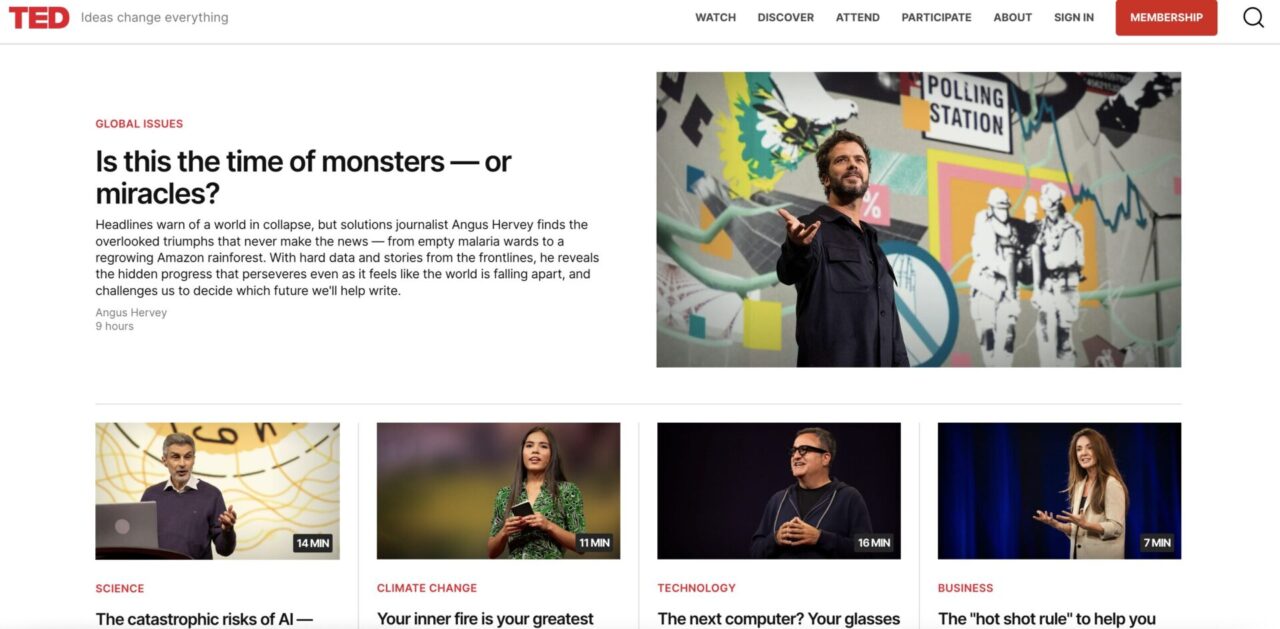Open the 11 MIN climate talk thumbnail
The width and height of the screenshot is (1280, 629).
coord(498,491)
